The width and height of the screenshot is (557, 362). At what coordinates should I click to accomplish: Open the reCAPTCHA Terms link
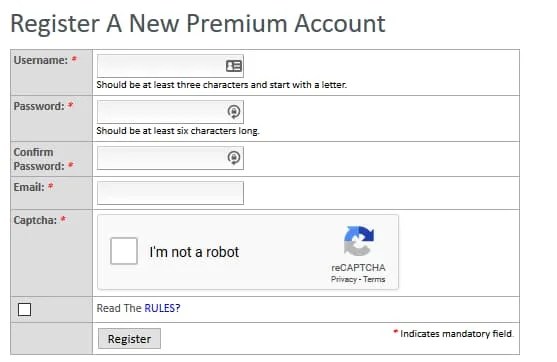[374, 279]
